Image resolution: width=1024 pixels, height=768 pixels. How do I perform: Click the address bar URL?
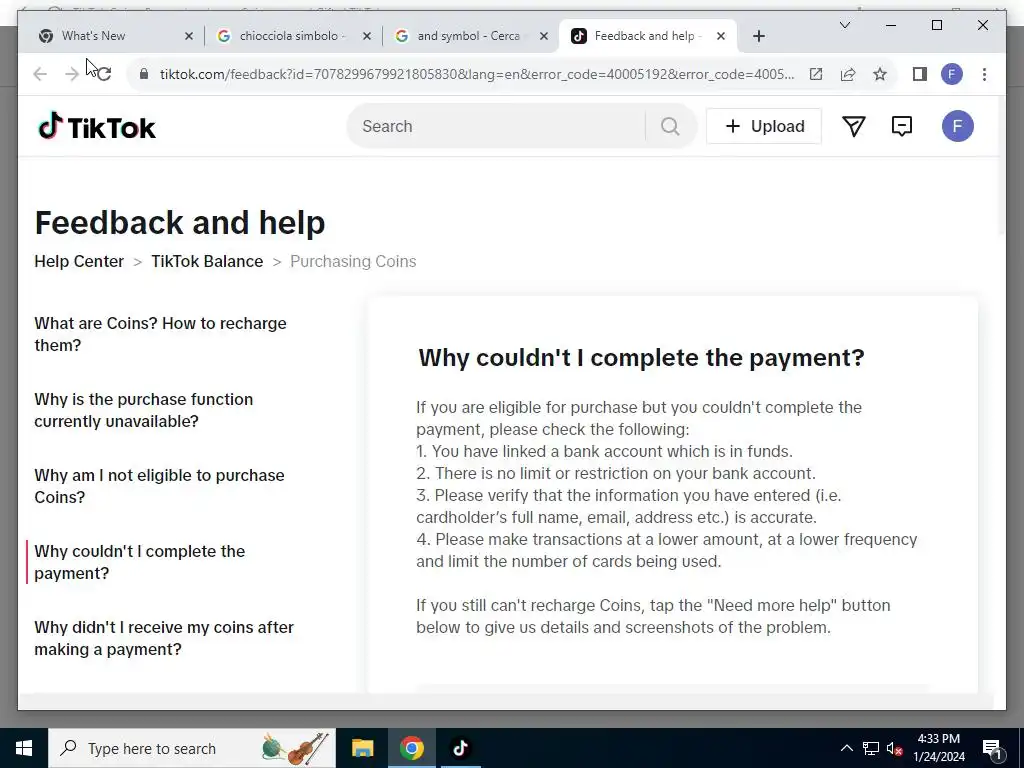tap(477, 74)
